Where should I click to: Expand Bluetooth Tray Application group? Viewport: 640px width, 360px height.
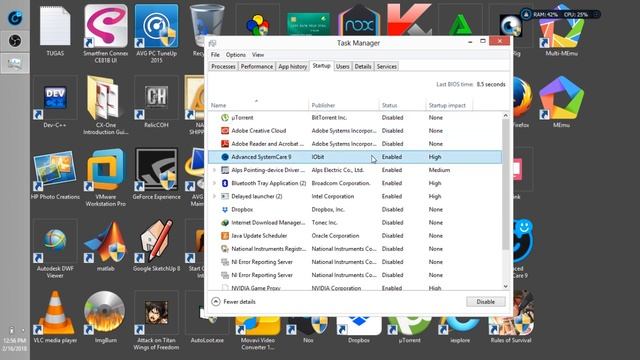point(215,183)
